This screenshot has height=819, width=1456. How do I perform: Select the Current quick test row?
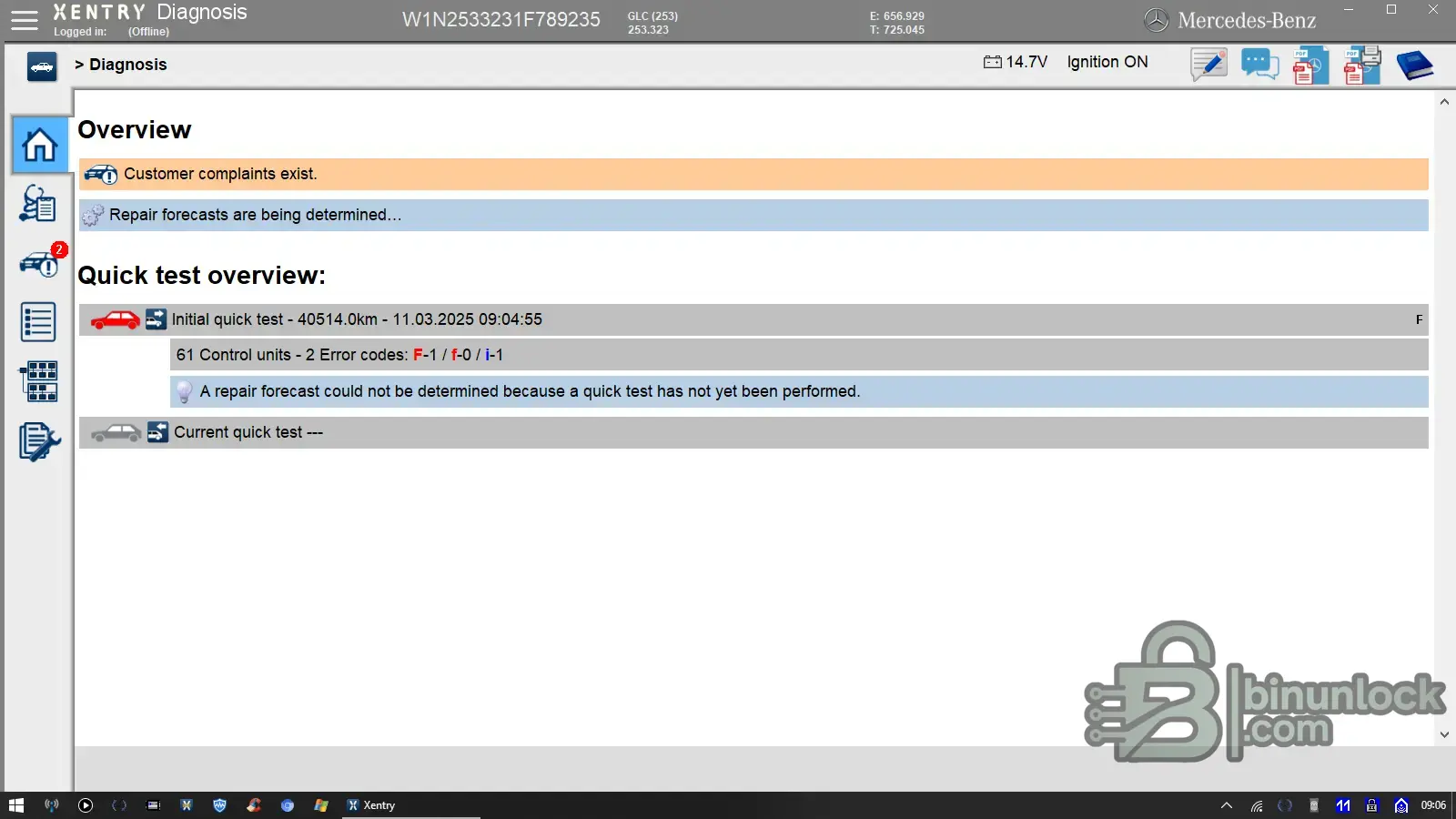[x=753, y=432]
